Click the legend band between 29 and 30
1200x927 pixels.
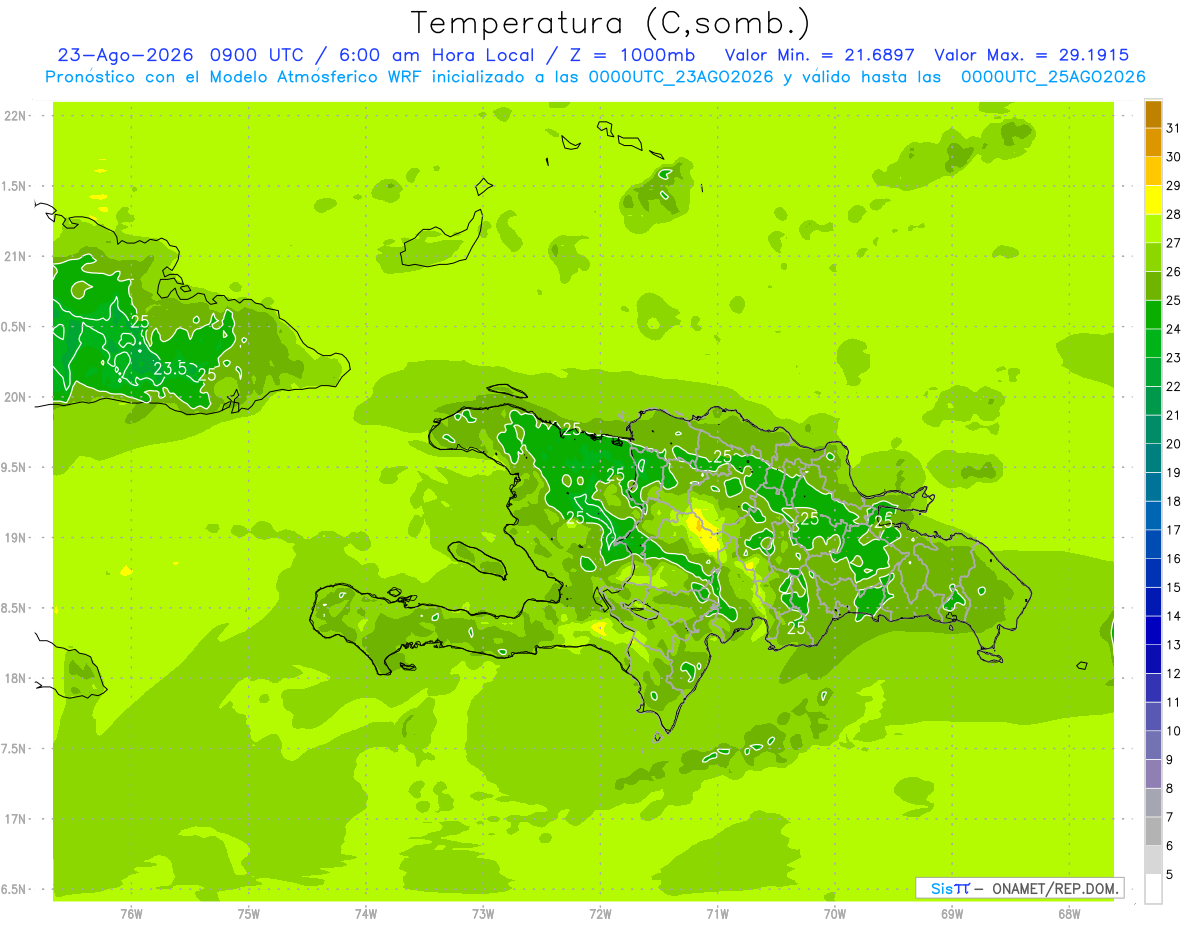[x=1154, y=171]
